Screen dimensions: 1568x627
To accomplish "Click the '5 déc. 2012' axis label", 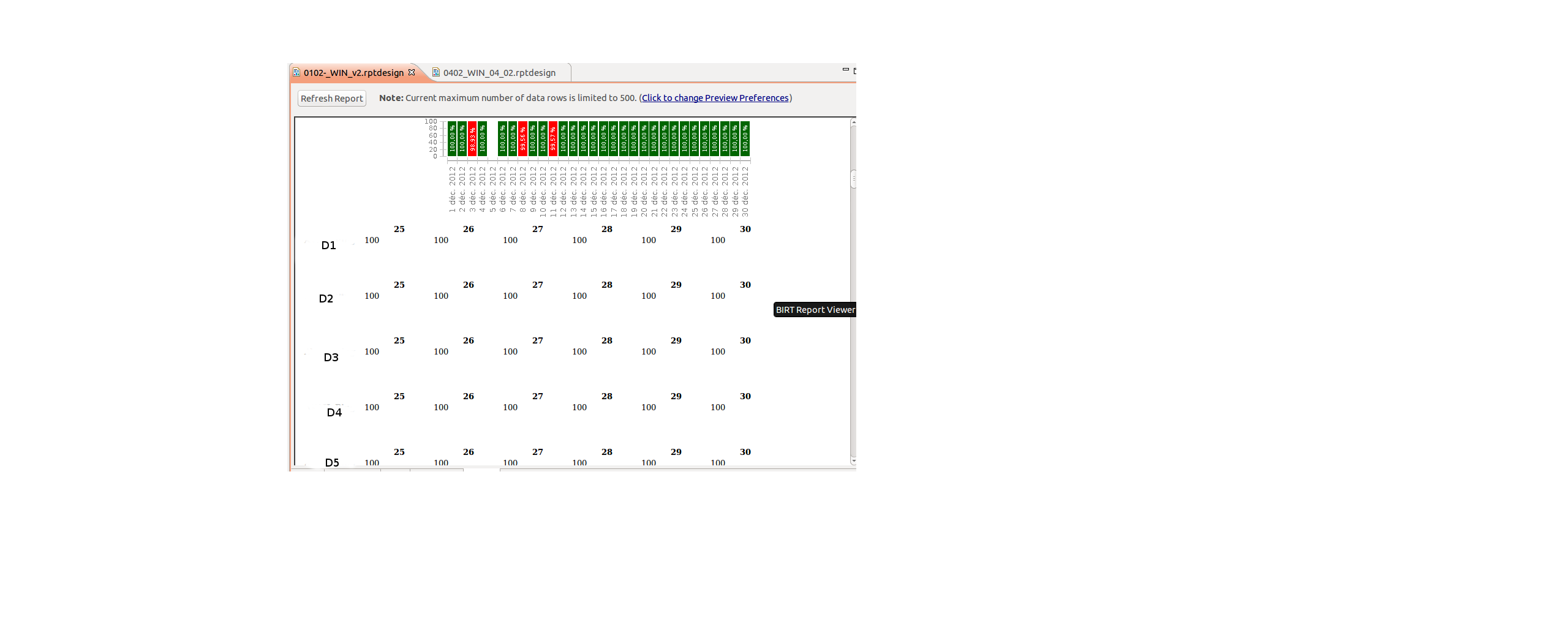I will (x=492, y=189).
